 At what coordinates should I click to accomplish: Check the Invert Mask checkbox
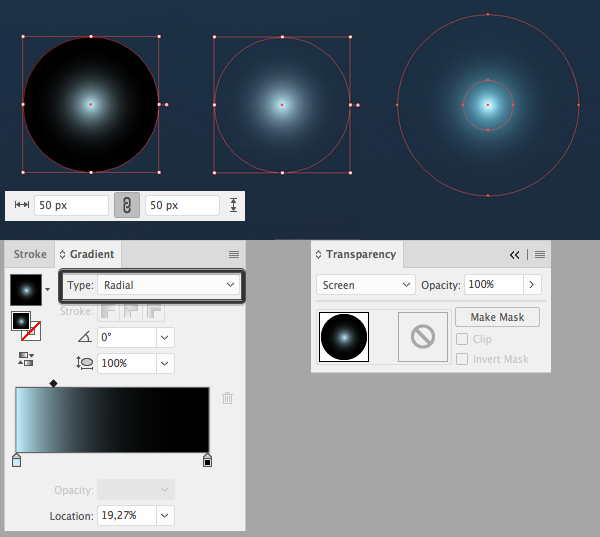point(461,359)
